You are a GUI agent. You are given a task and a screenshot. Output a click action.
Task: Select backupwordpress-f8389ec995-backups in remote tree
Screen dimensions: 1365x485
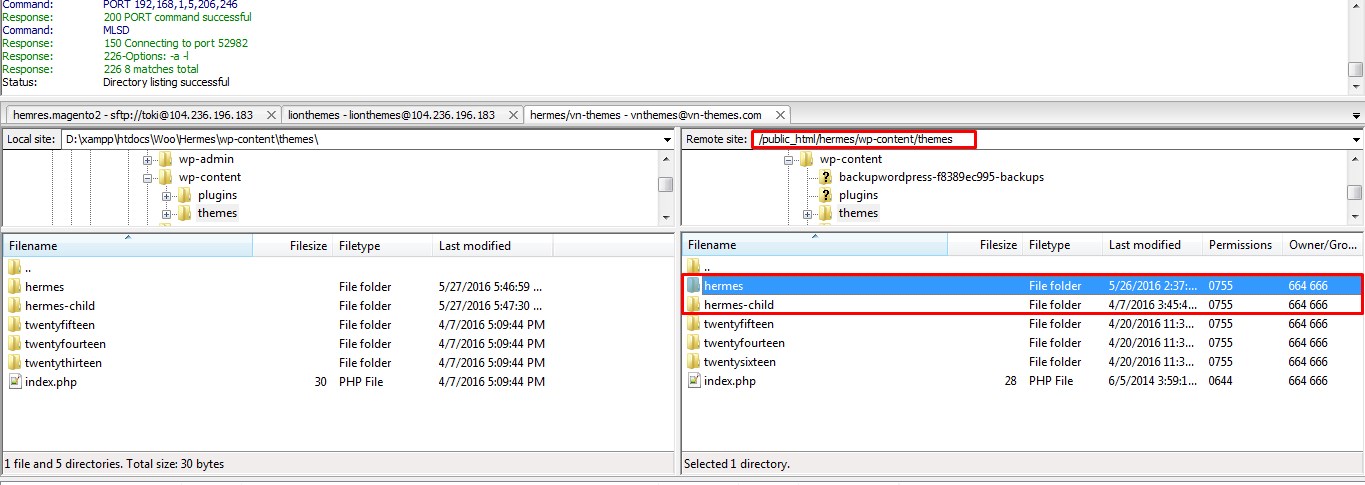point(941,178)
